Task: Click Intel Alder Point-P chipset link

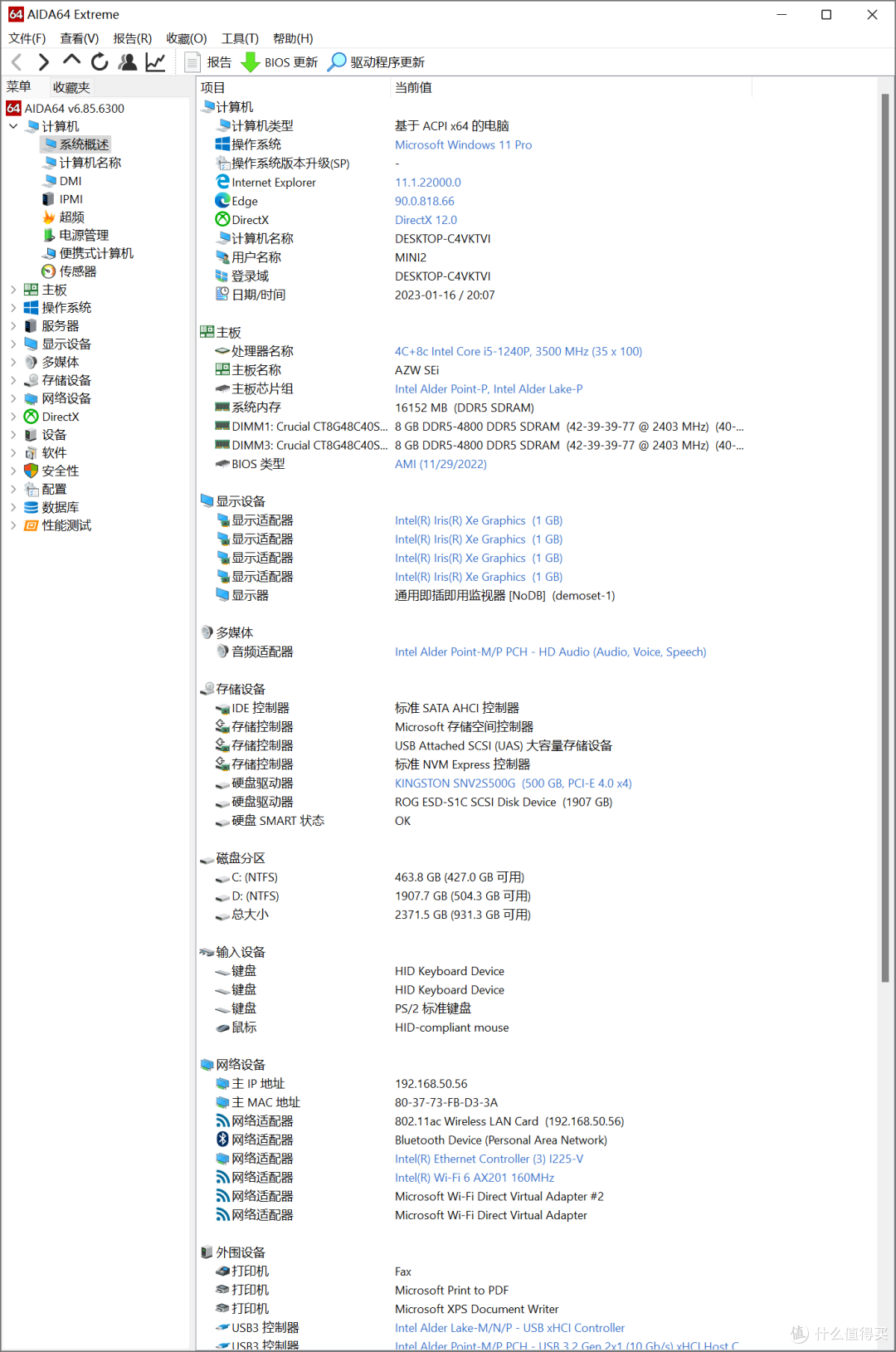Action: [489, 388]
